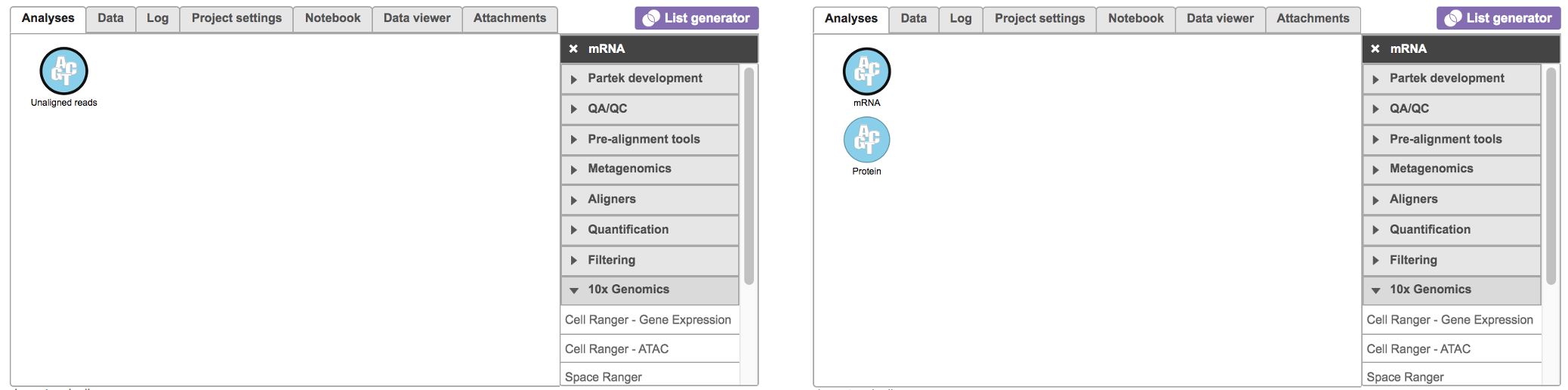
Task: Open Attachments tab in right window
Action: pos(1313,18)
